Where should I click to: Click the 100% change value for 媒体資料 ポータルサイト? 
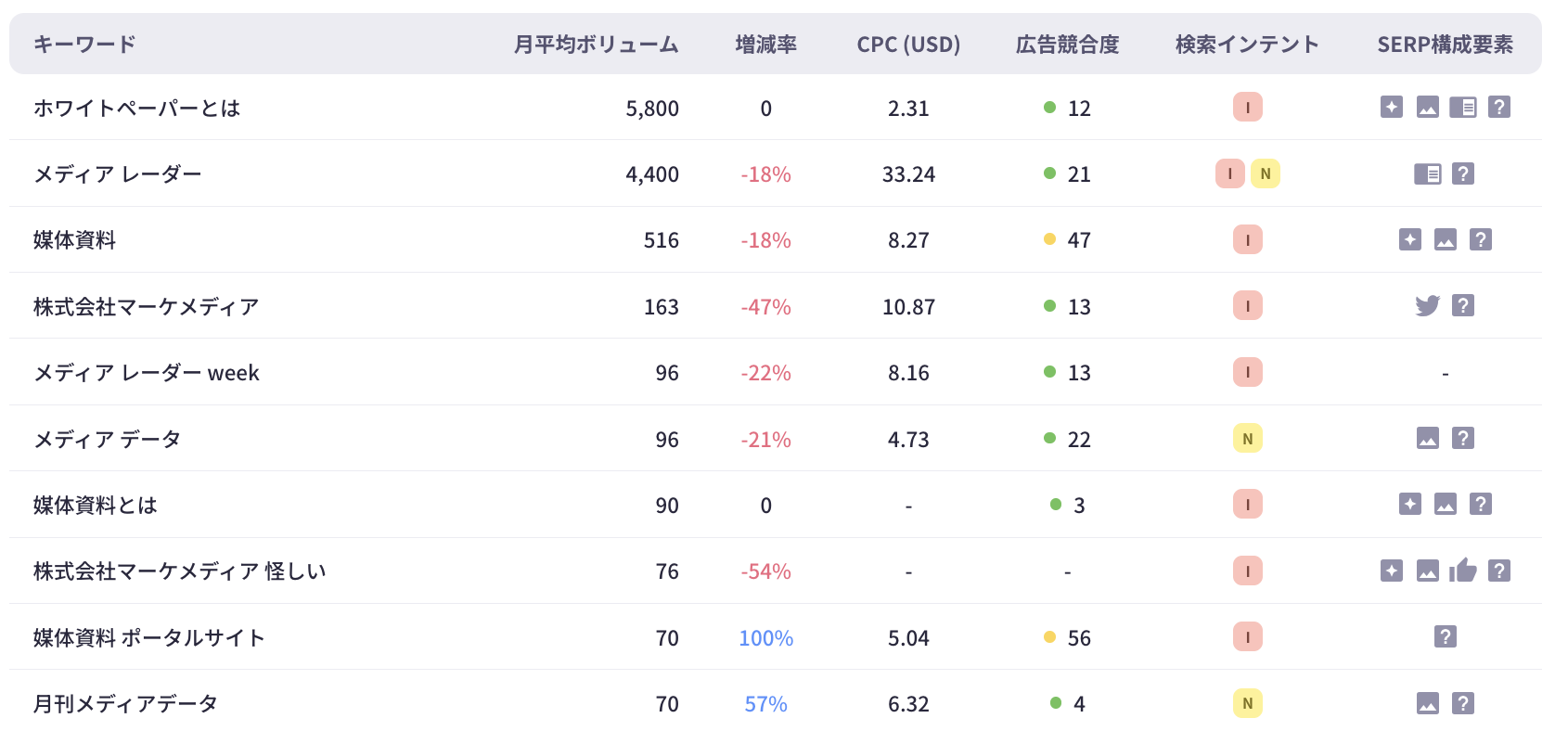click(x=765, y=638)
